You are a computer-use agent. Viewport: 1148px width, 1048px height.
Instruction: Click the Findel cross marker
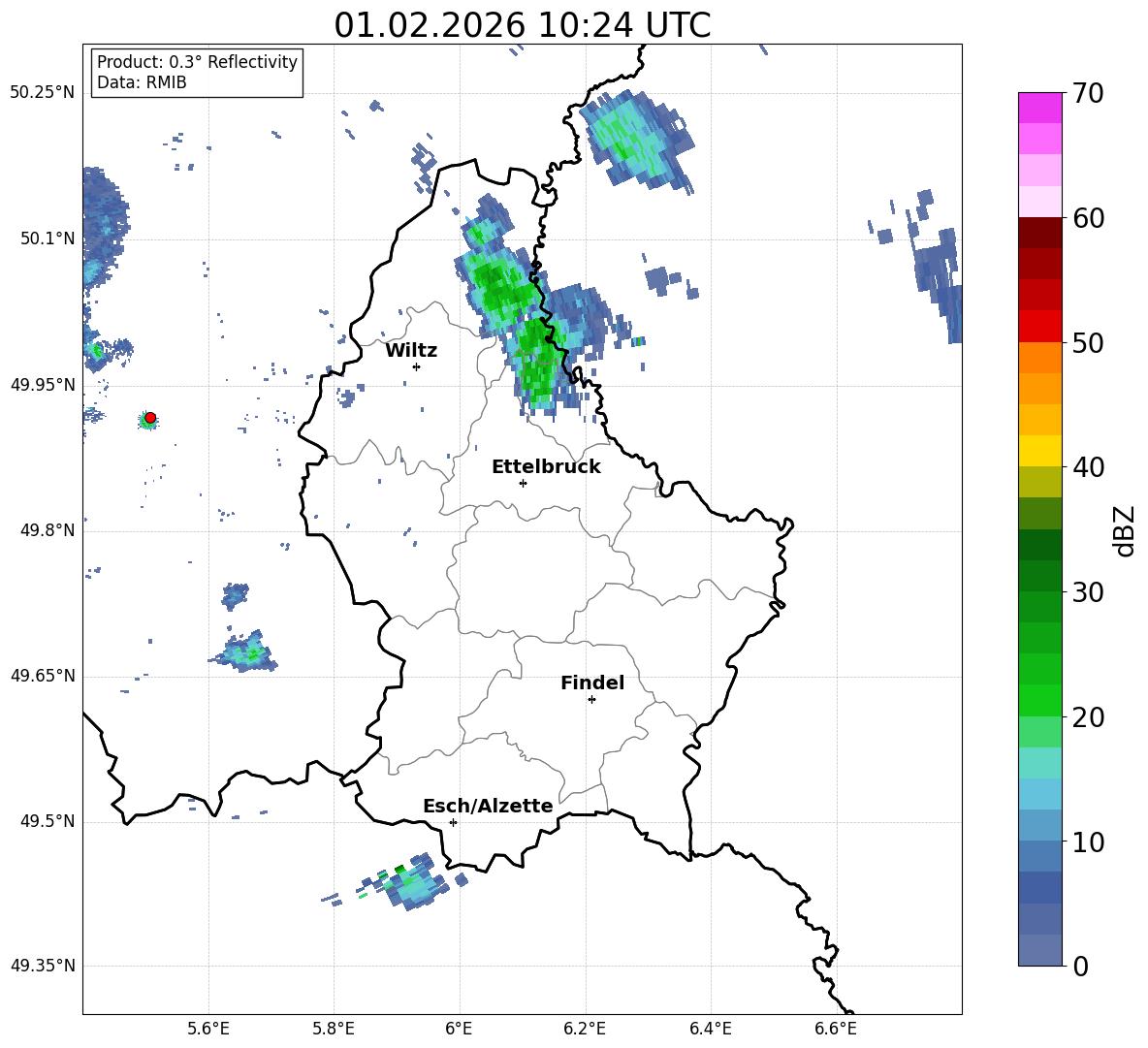(x=591, y=700)
